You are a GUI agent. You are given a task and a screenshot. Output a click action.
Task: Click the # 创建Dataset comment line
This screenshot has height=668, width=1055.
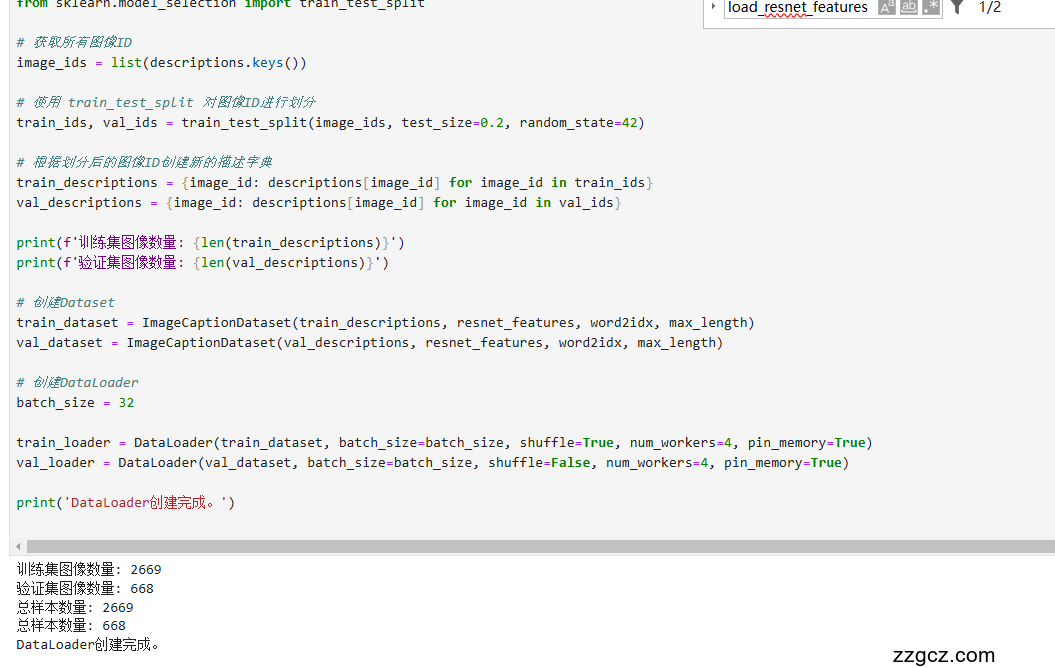[66, 302]
